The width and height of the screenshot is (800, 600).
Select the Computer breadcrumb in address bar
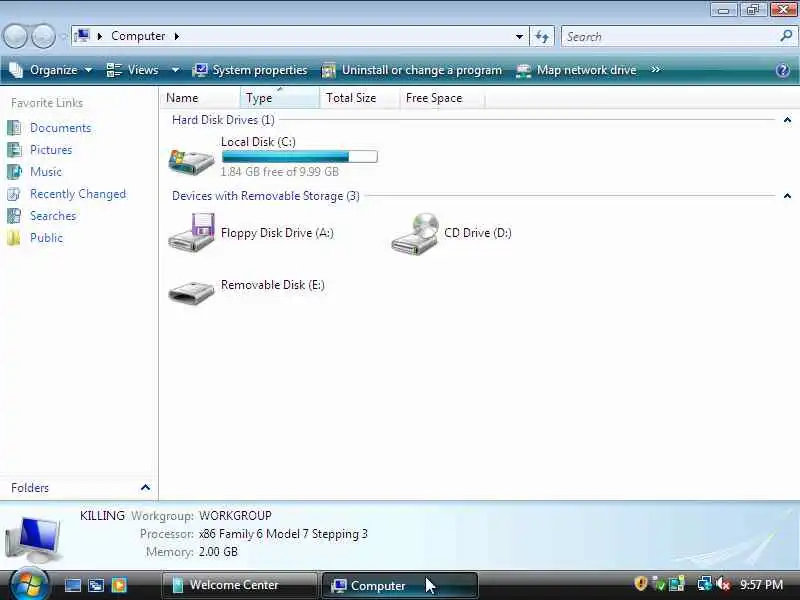tap(138, 36)
